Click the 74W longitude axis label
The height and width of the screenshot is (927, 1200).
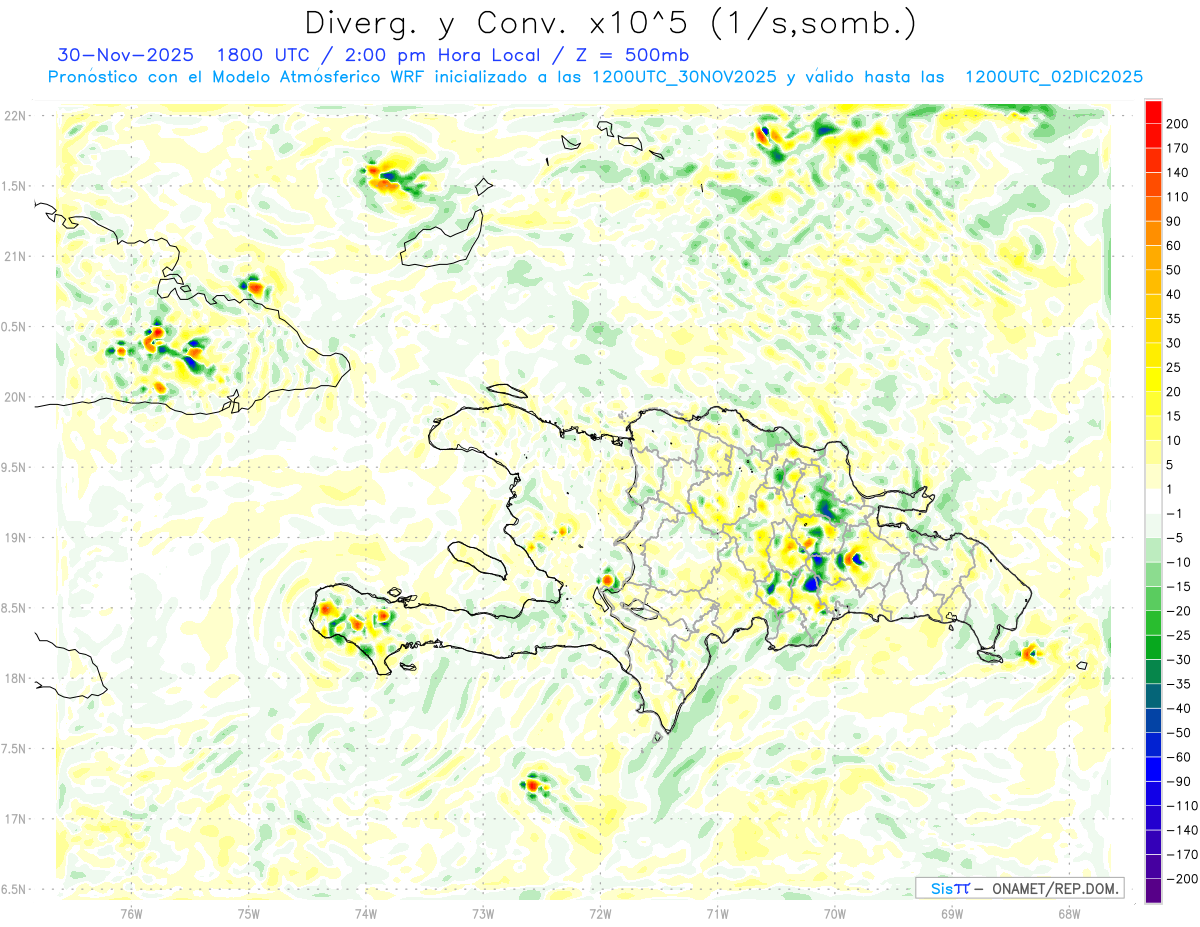366,913
